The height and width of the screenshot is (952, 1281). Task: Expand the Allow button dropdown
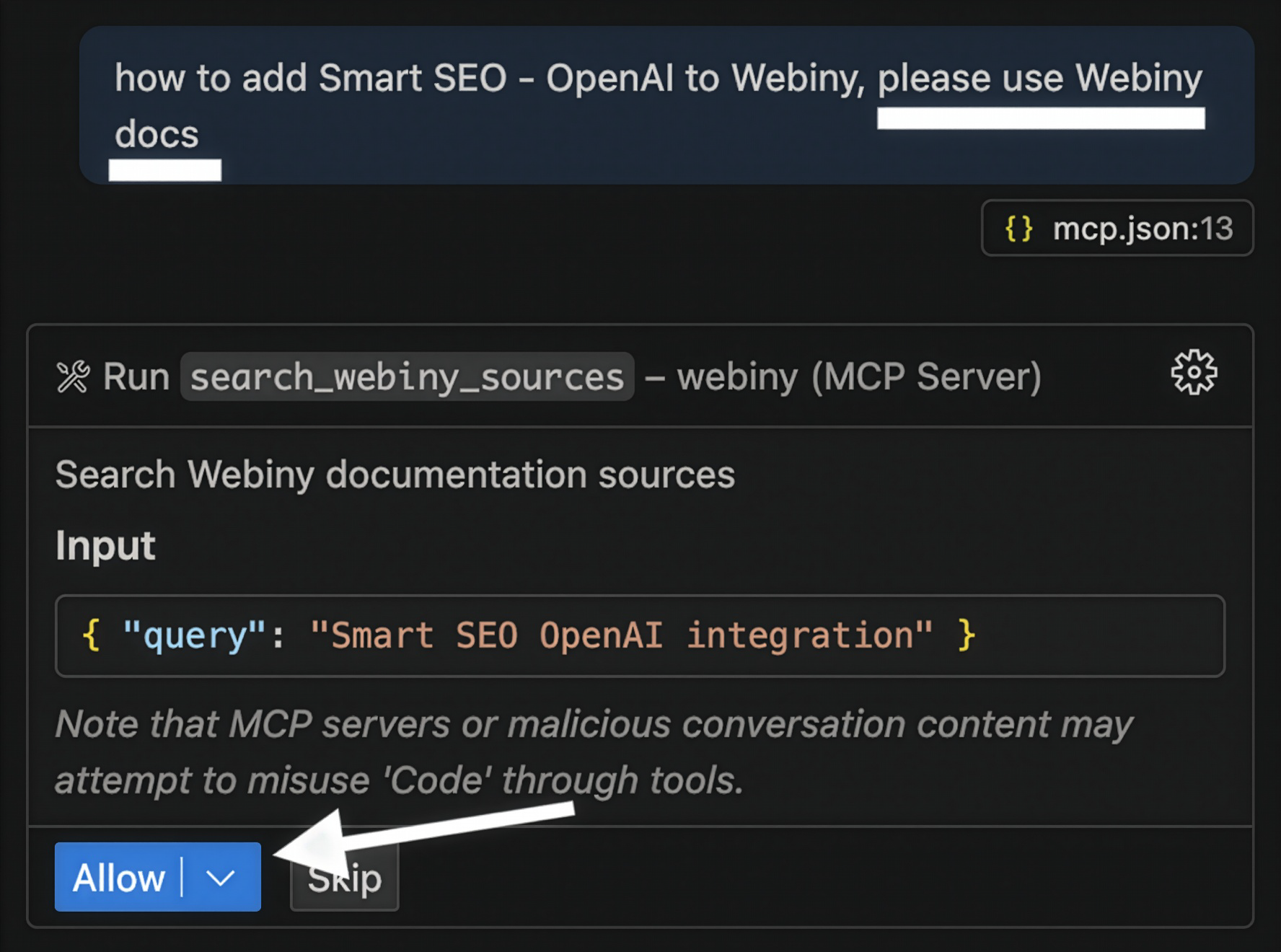click(220, 878)
